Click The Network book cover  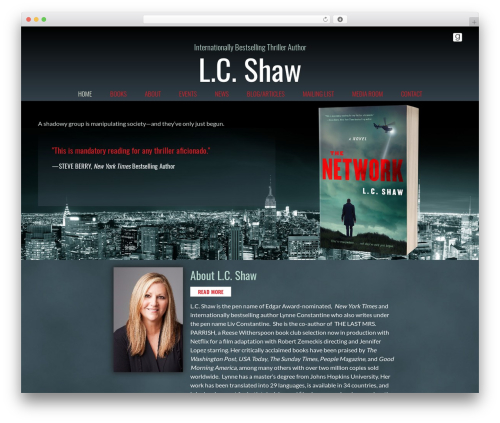[368, 180]
